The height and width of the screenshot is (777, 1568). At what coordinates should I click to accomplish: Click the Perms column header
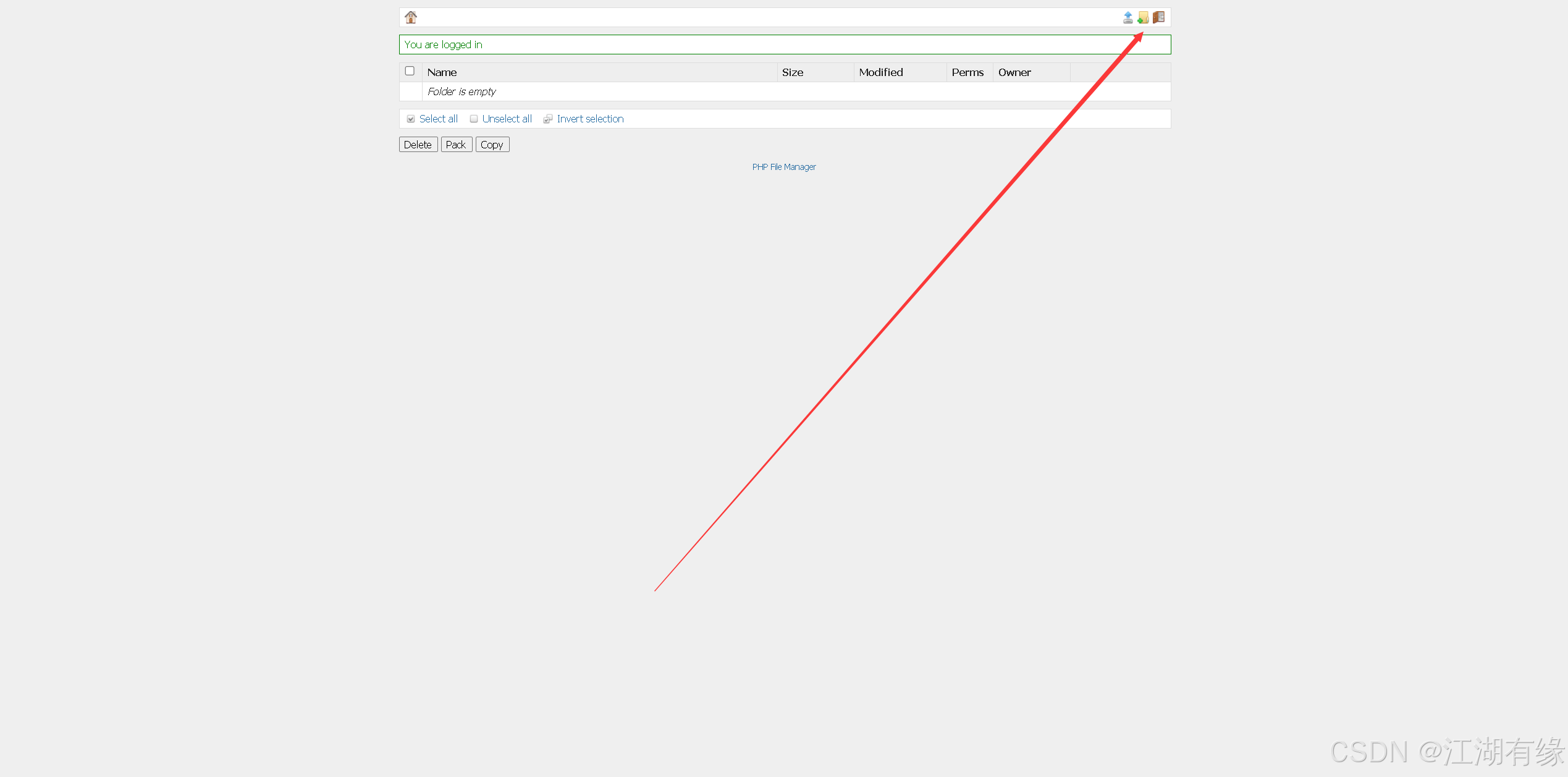point(967,72)
